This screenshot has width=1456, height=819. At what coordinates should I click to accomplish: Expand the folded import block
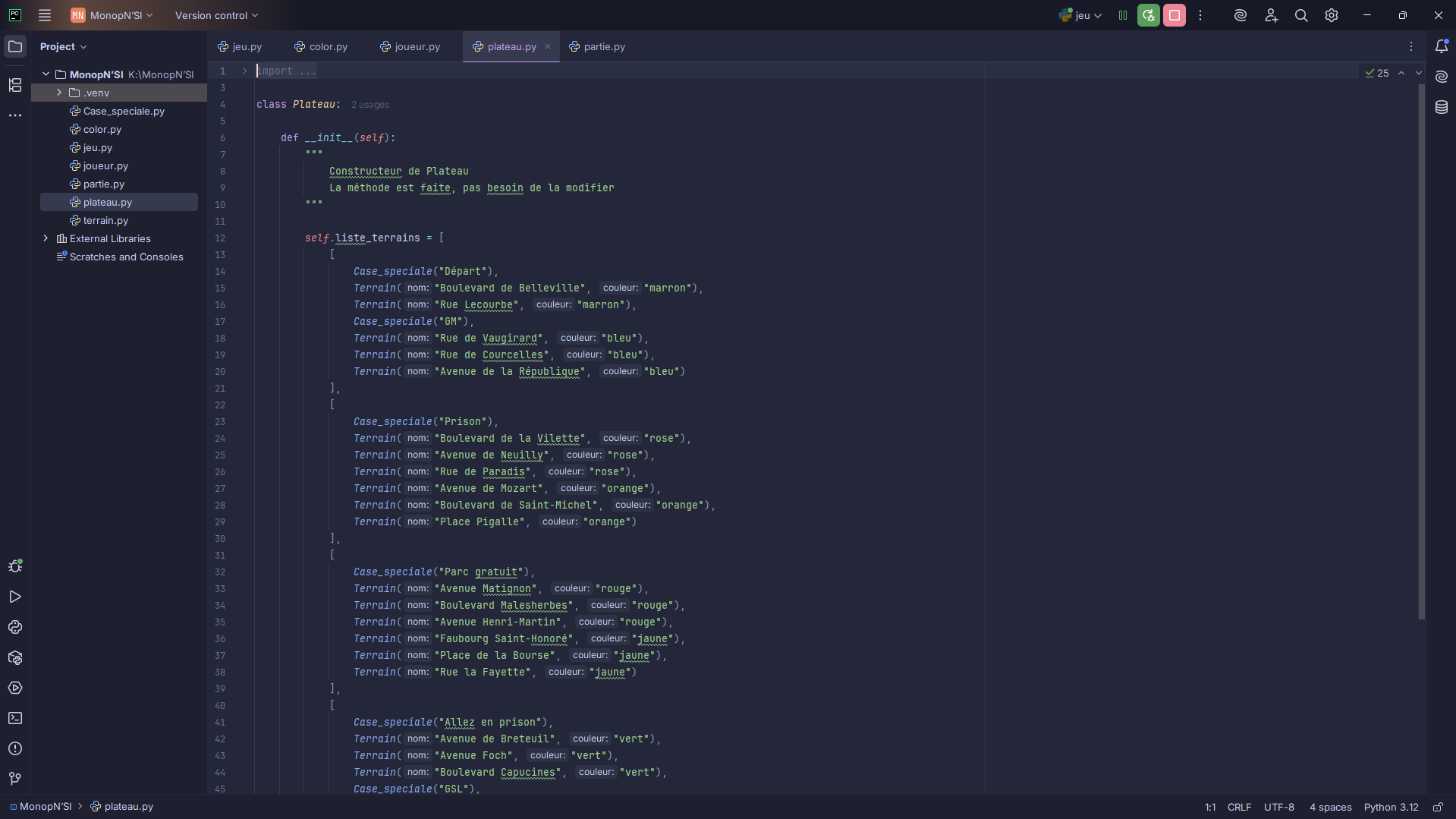pyautogui.click(x=244, y=71)
